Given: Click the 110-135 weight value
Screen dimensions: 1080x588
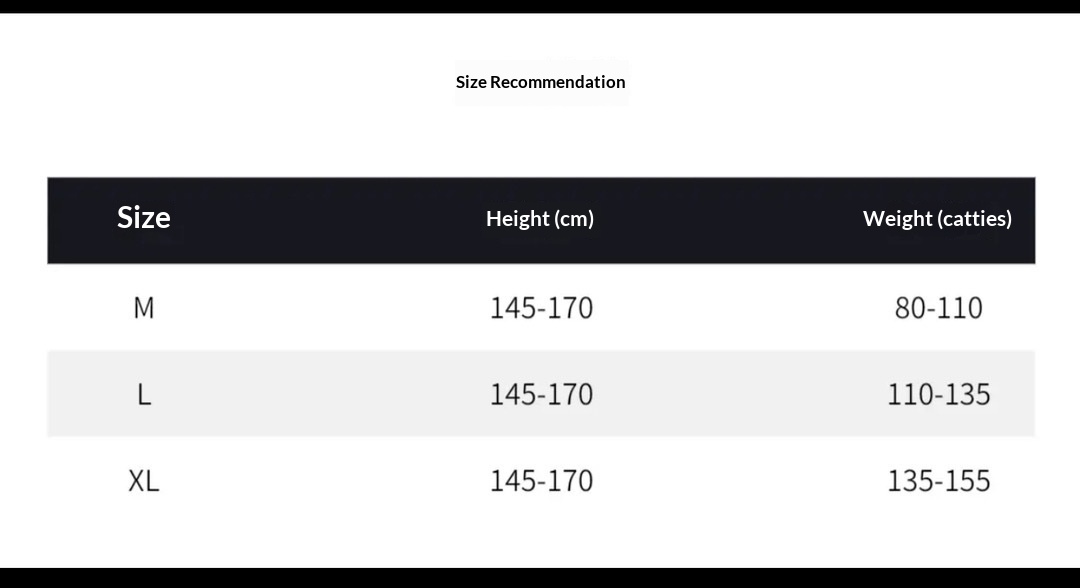Looking at the screenshot, I should 938,394.
